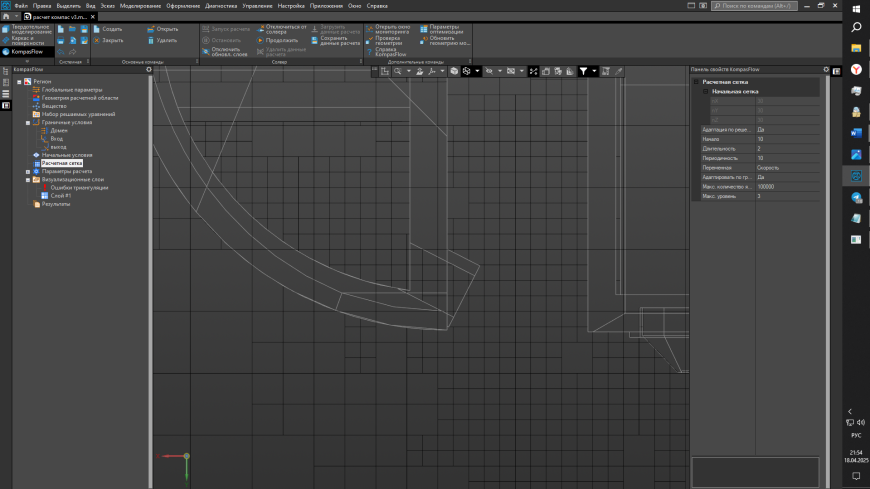The image size is (870, 489).
Task: Select the Ошибки триангуляции layer icon
Action: 46,188
